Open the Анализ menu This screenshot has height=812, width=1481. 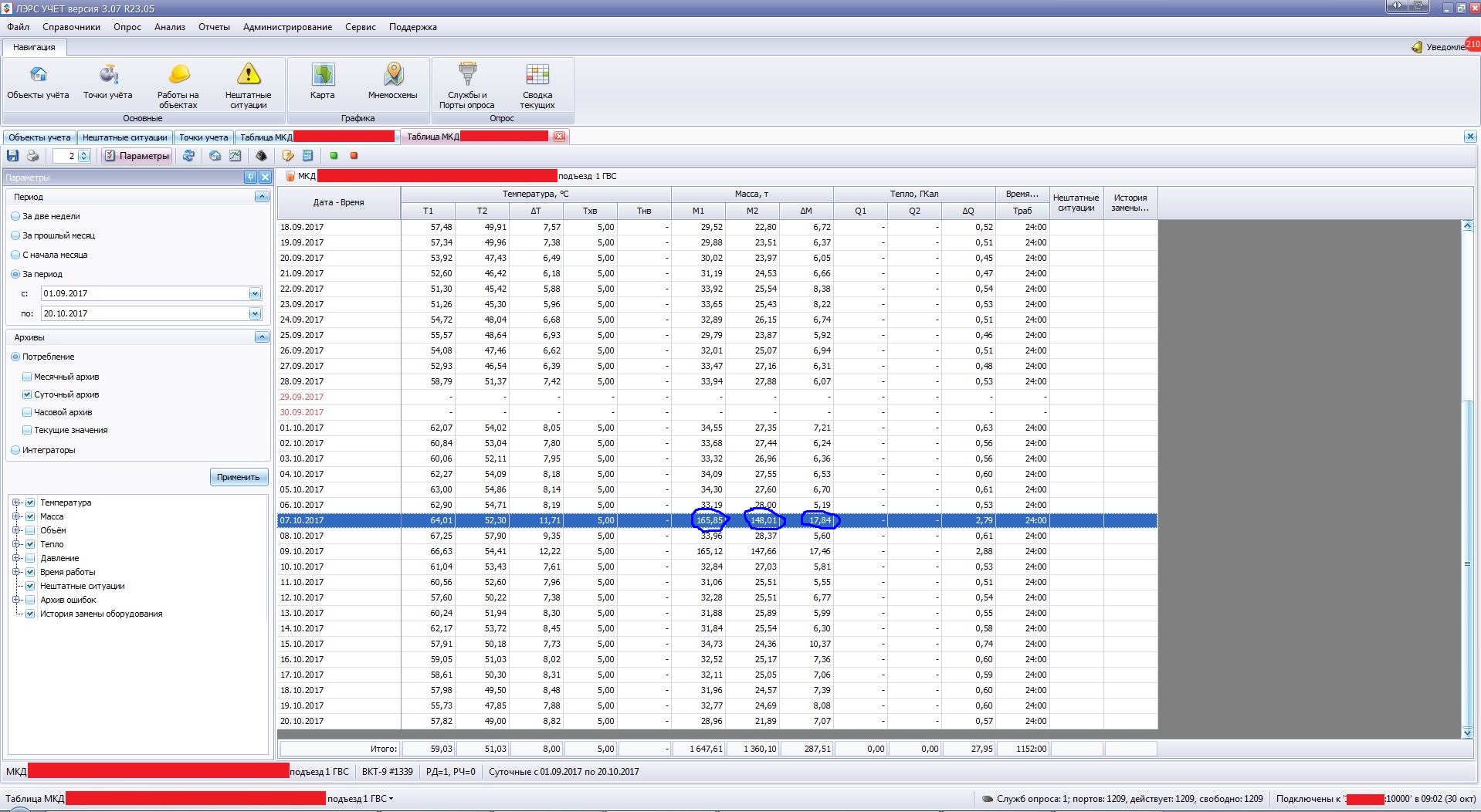pos(170,27)
